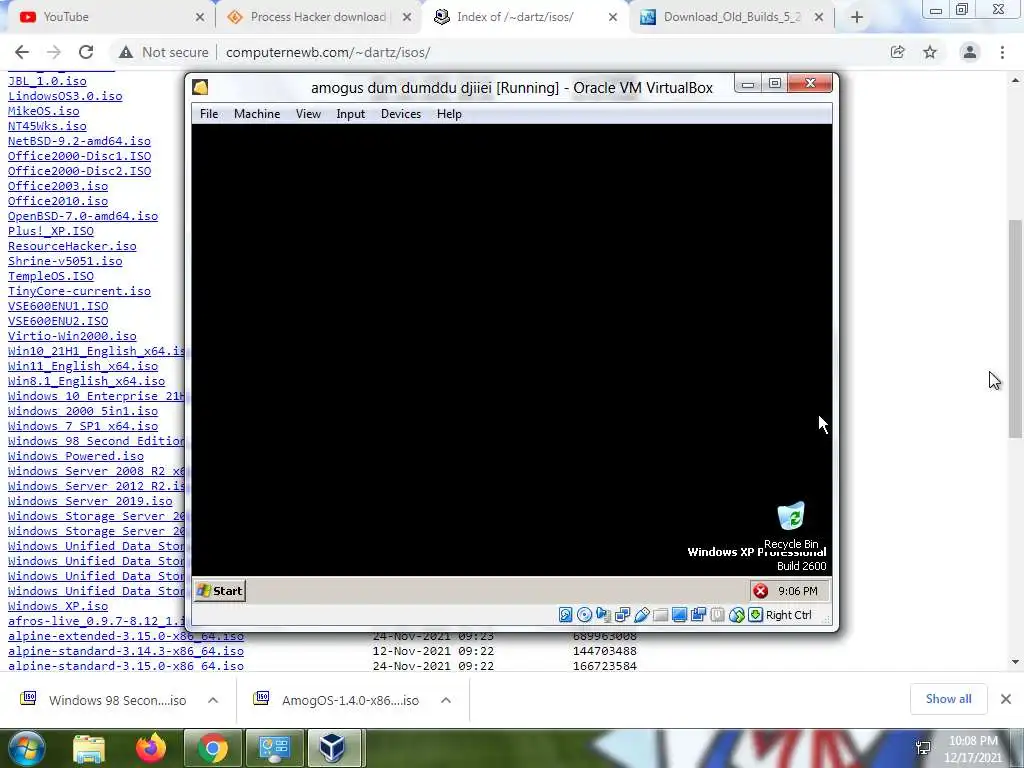Click the network adapters icon in VirtualBox status bar

click(622, 615)
